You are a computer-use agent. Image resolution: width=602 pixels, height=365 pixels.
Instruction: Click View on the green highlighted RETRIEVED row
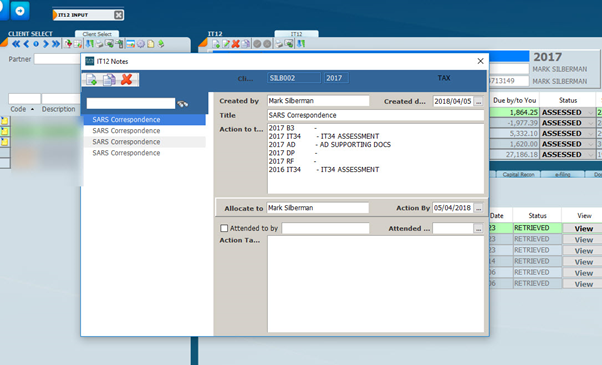pyautogui.click(x=584, y=228)
